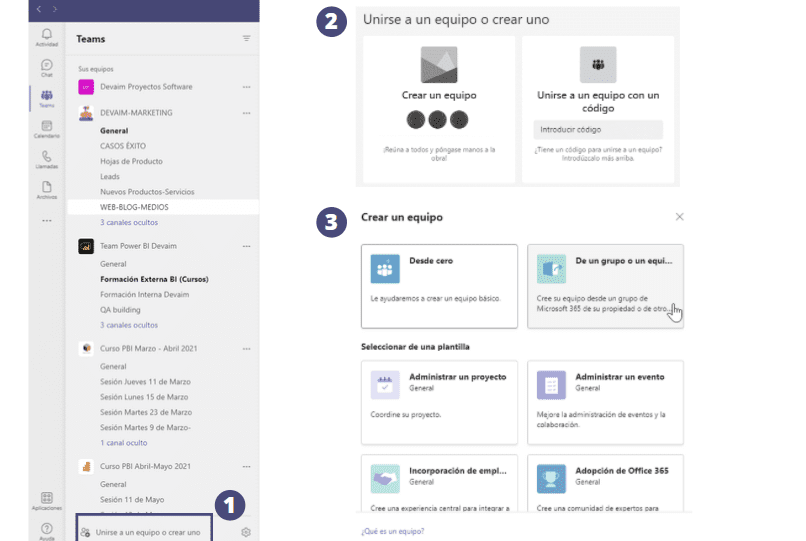The width and height of the screenshot is (806, 541).
Task: Open the Llamadas phone icon
Action: (x=47, y=156)
